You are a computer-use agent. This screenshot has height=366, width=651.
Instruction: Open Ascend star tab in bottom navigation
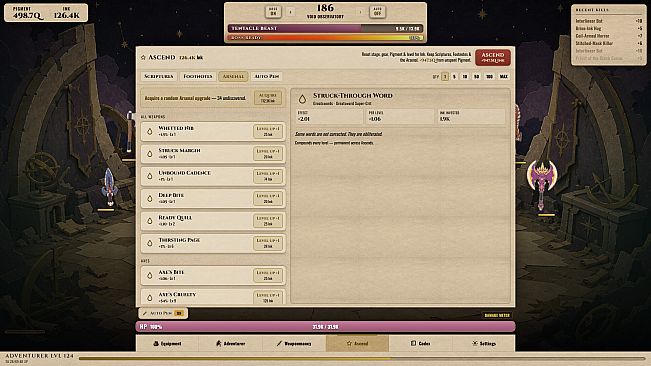pyautogui.click(x=357, y=344)
